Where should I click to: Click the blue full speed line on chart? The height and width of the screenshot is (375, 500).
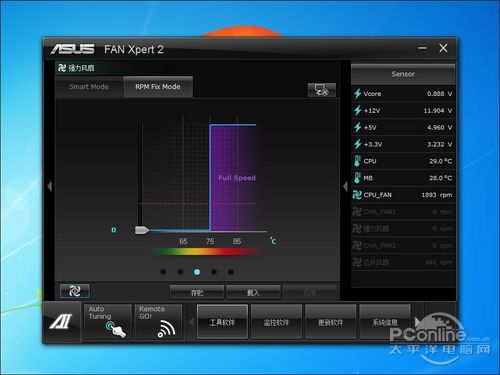[x=233, y=125]
